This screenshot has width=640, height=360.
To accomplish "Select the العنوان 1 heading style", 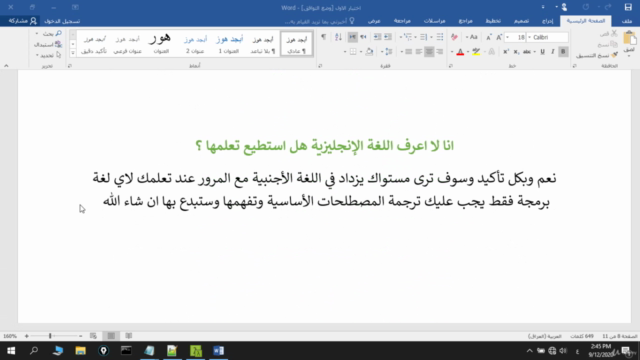I will point(229,44).
